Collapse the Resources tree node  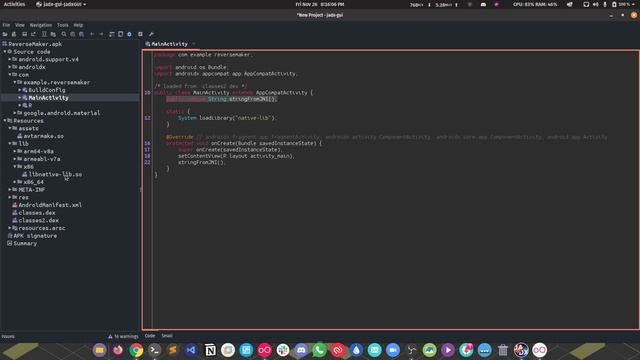(5, 121)
